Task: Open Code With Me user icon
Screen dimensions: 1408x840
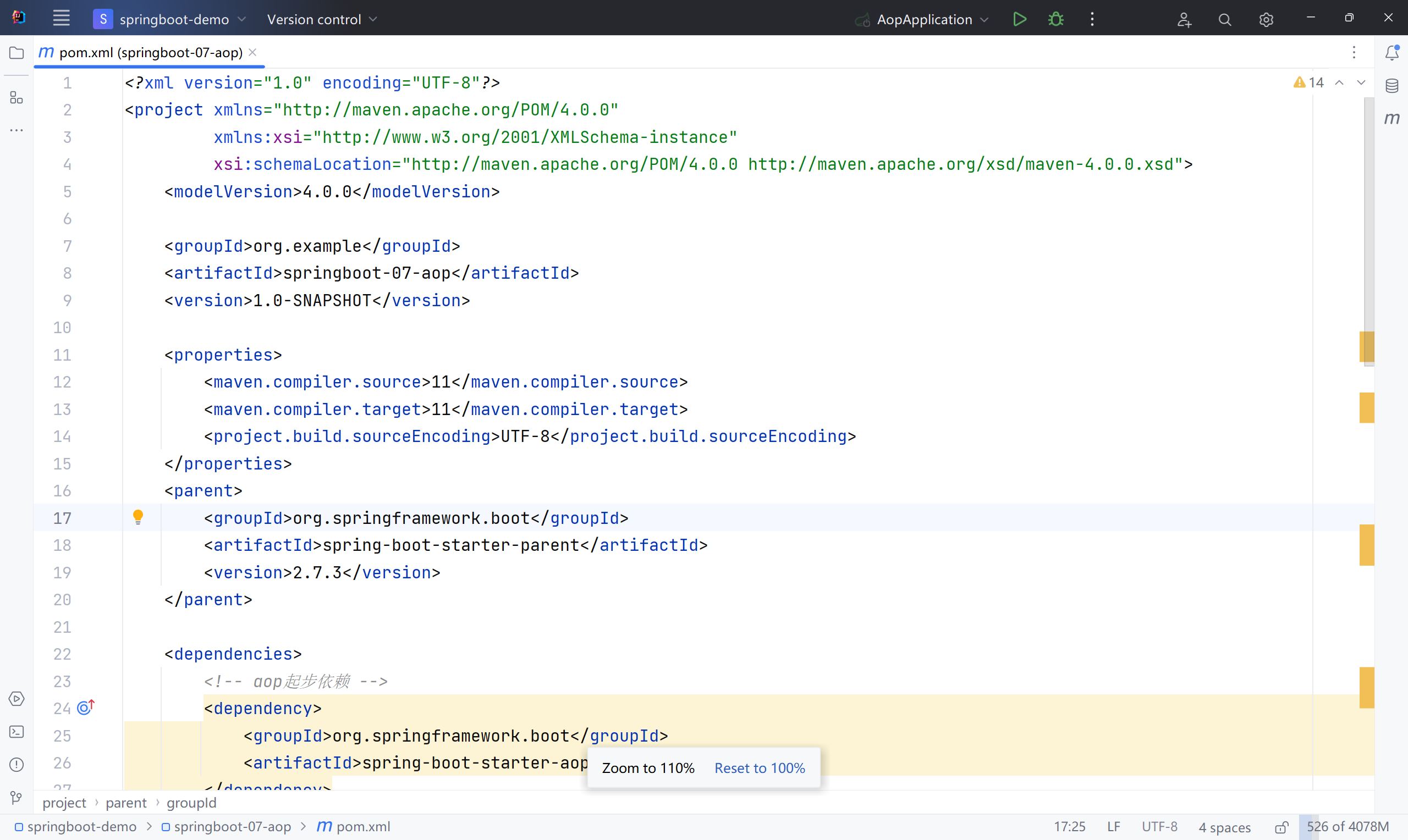Action: point(1184,20)
